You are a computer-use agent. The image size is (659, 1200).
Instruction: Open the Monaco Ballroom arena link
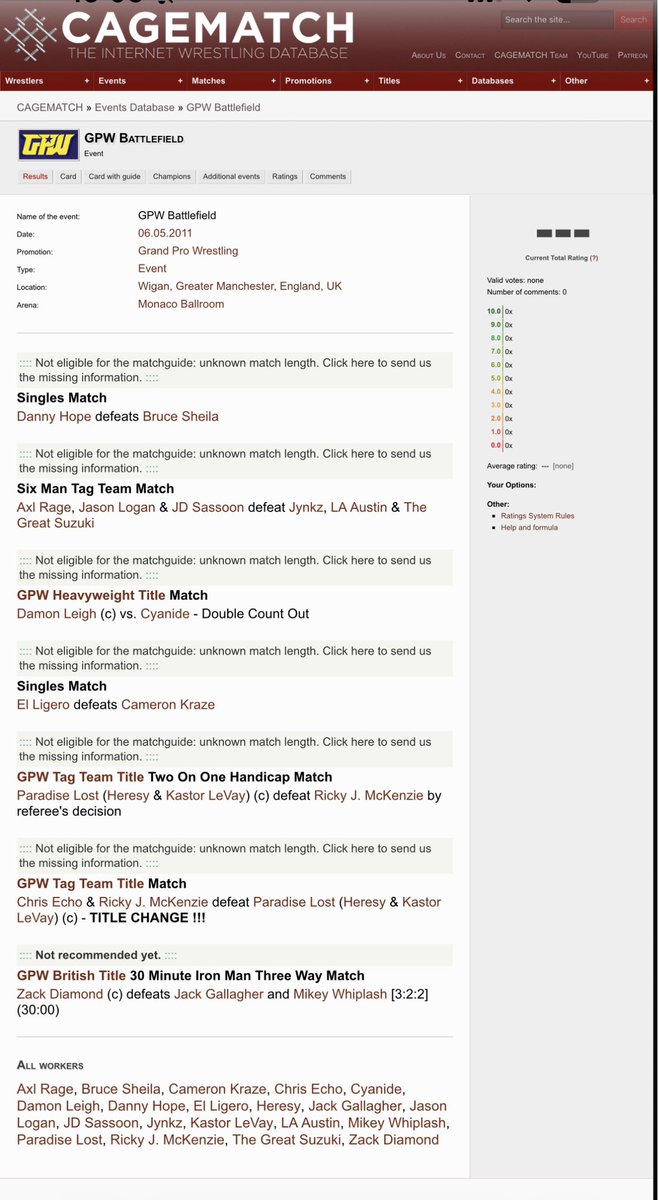181,304
